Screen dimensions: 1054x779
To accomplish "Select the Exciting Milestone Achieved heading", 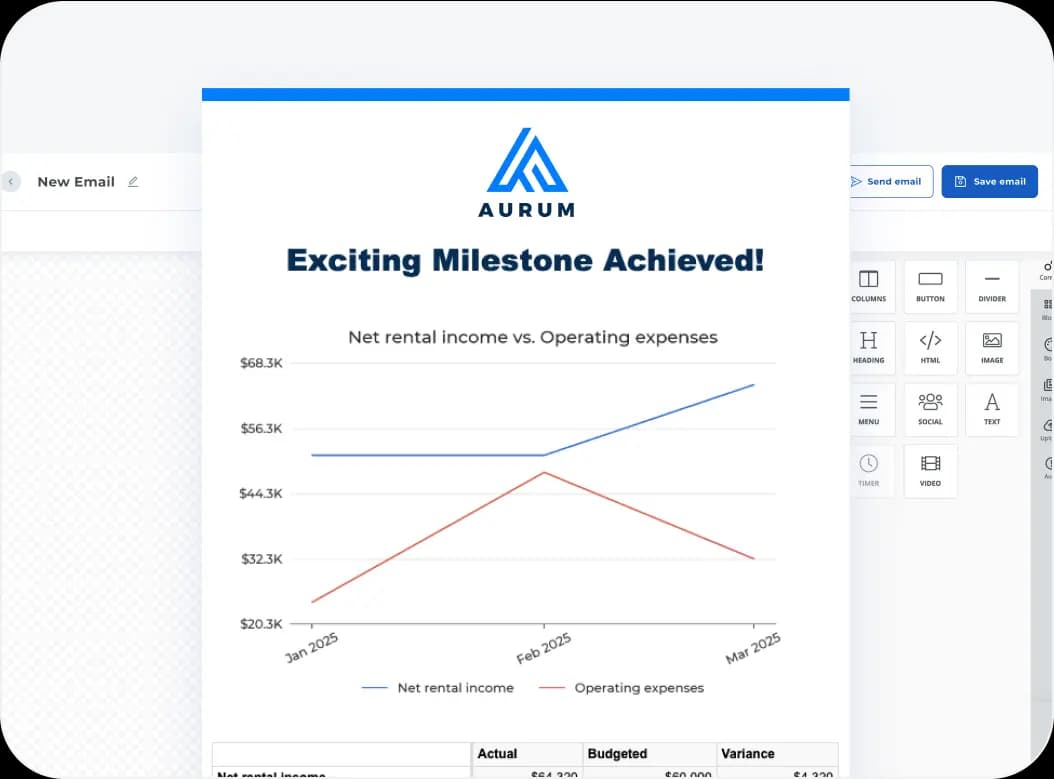I will click(x=525, y=261).
